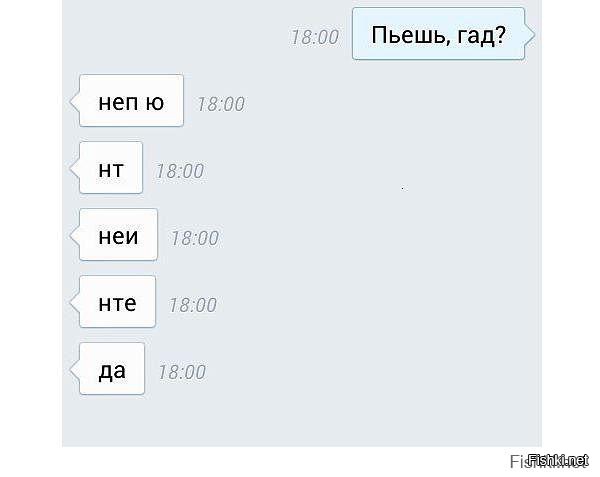Viewport: 600px width, 477px height.
Task: Click the timestamp next to "неи"
Action: (x=195, y=238)
